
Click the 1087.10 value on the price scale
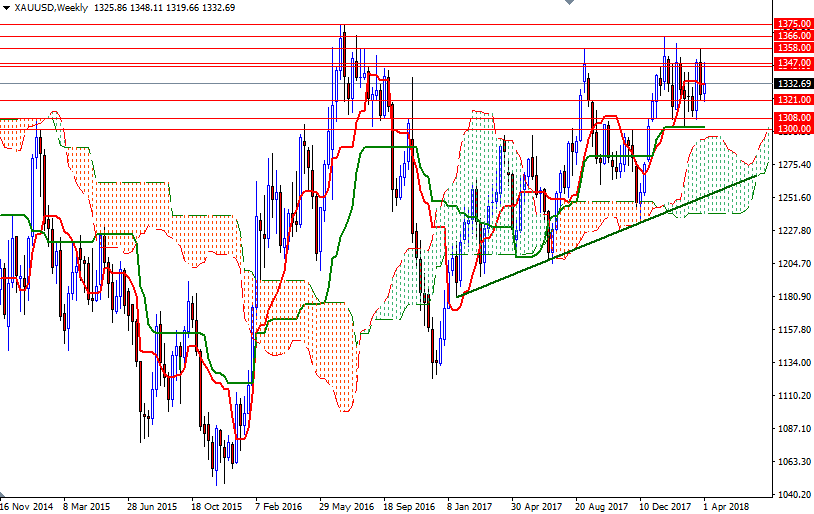point(792,429)
